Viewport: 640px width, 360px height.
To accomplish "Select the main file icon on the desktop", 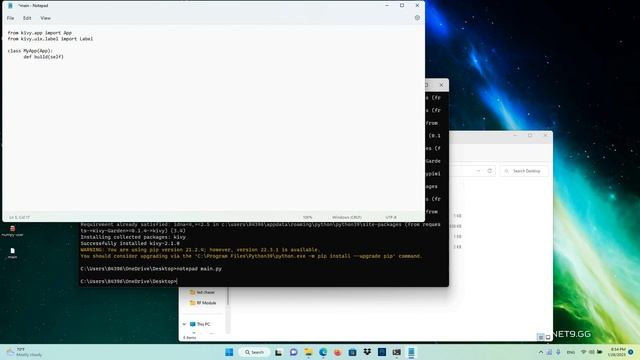I will pos(13,253).
